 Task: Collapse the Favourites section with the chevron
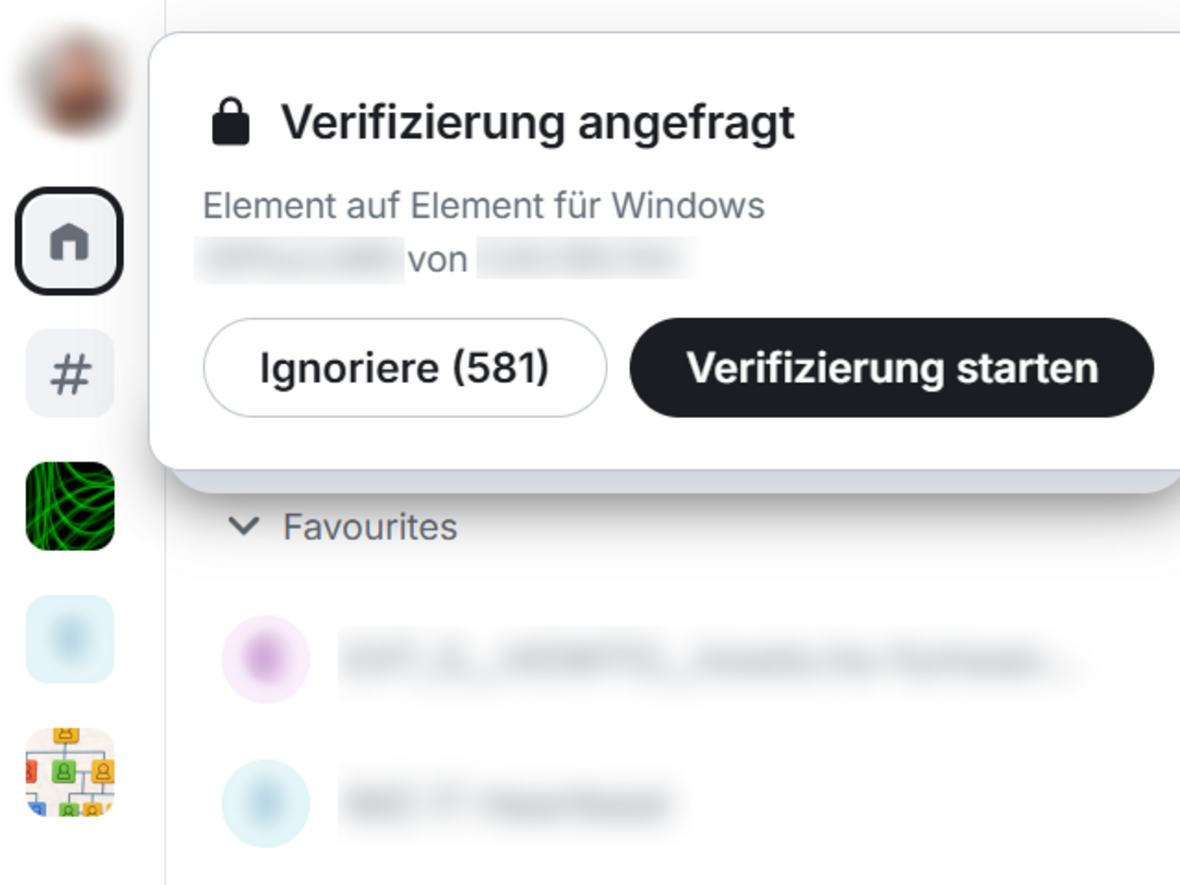point(244,526)
